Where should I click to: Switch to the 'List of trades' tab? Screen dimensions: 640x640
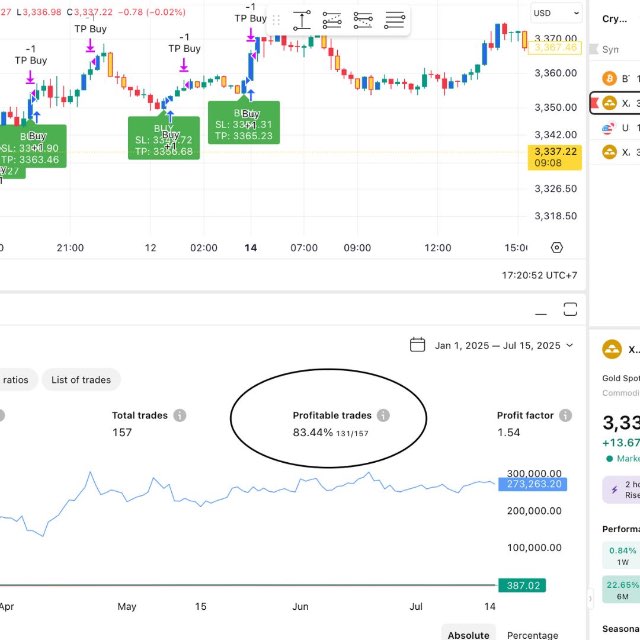(x=81, y=380)
